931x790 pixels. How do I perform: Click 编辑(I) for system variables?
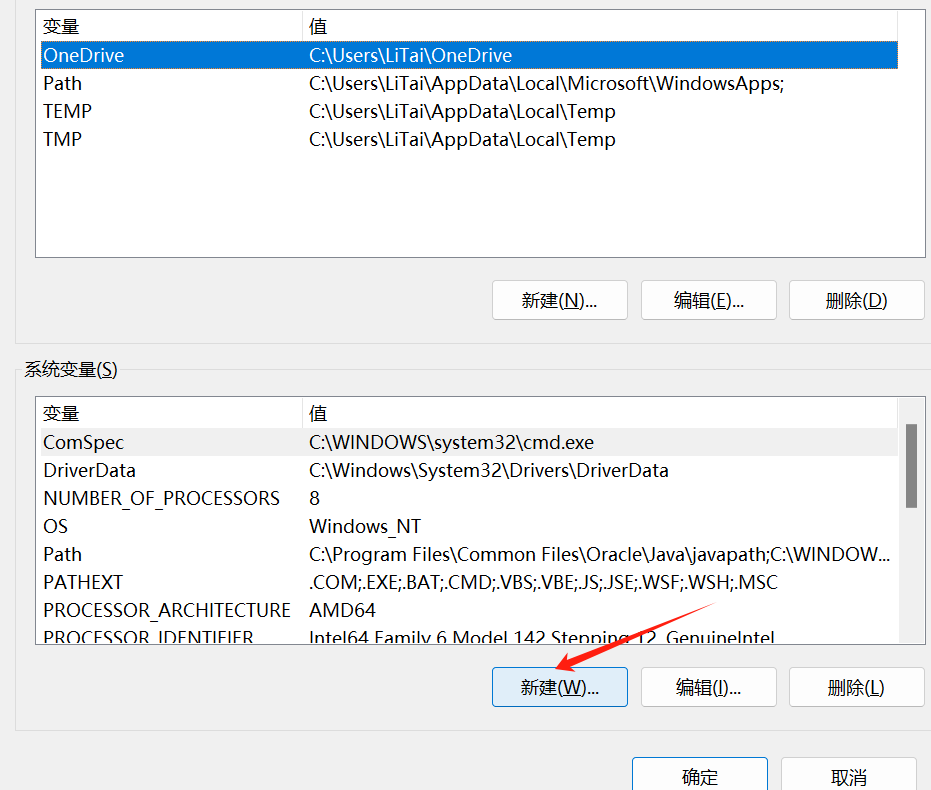pos(708,687)
